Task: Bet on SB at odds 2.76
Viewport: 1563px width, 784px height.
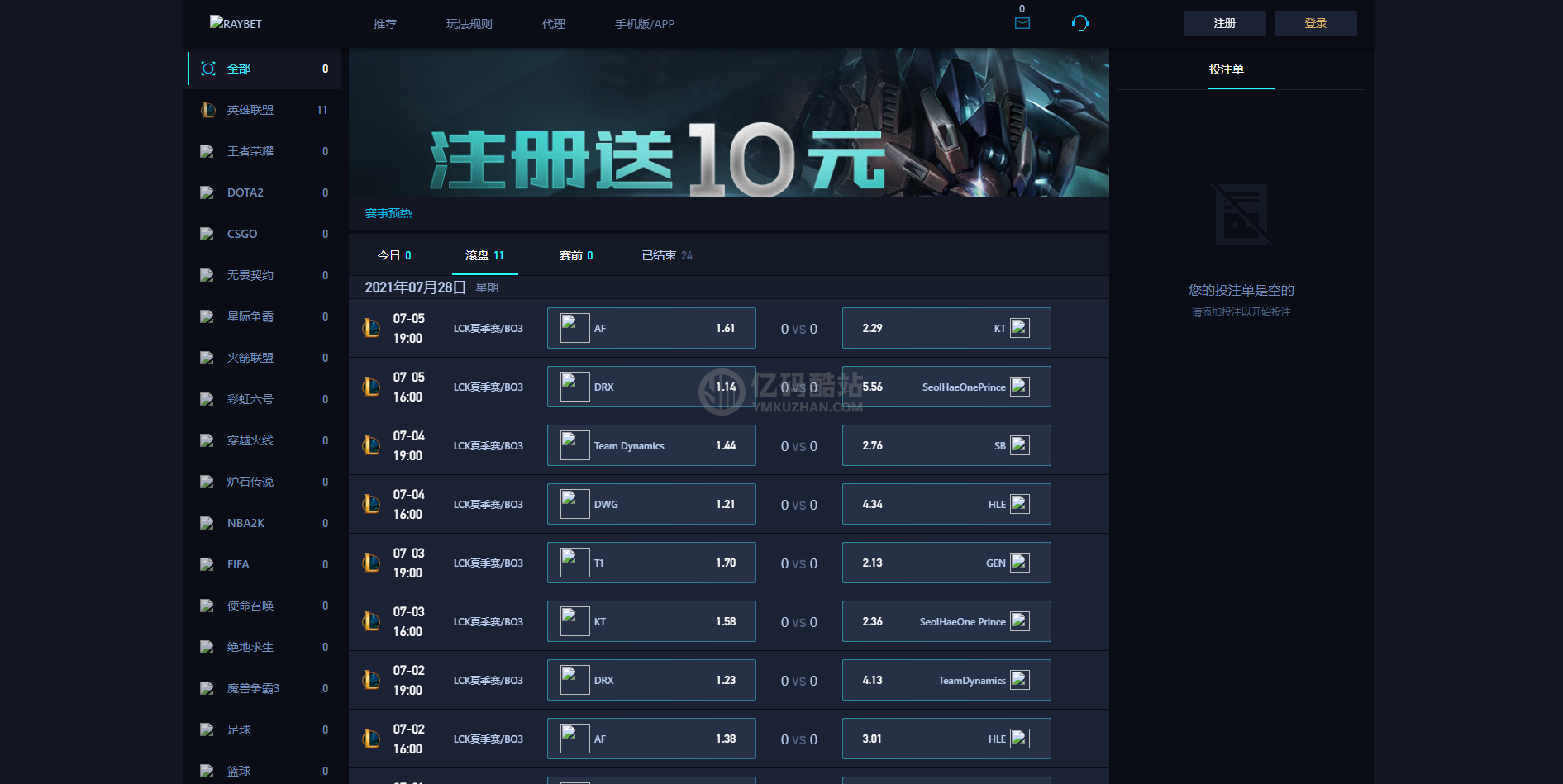Action: 946,445
